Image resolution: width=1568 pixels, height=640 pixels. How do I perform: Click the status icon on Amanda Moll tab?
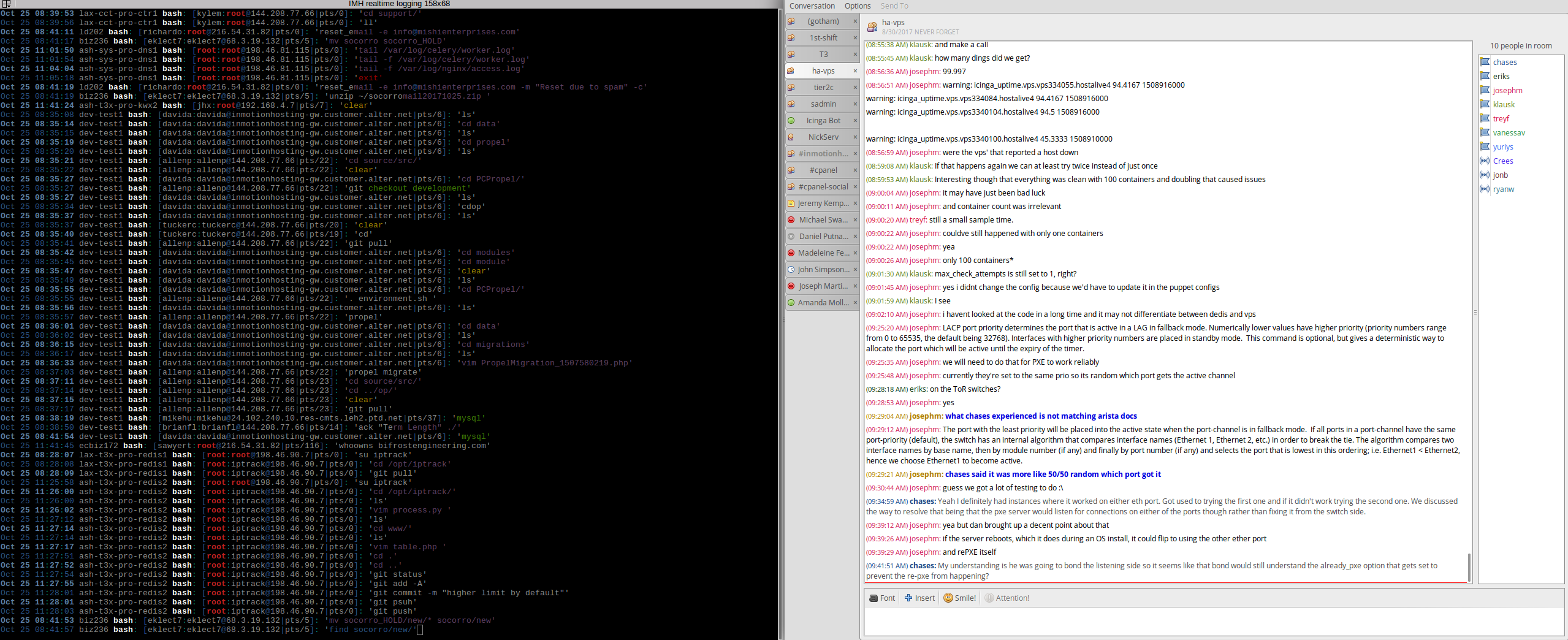[x=791, y=303]
